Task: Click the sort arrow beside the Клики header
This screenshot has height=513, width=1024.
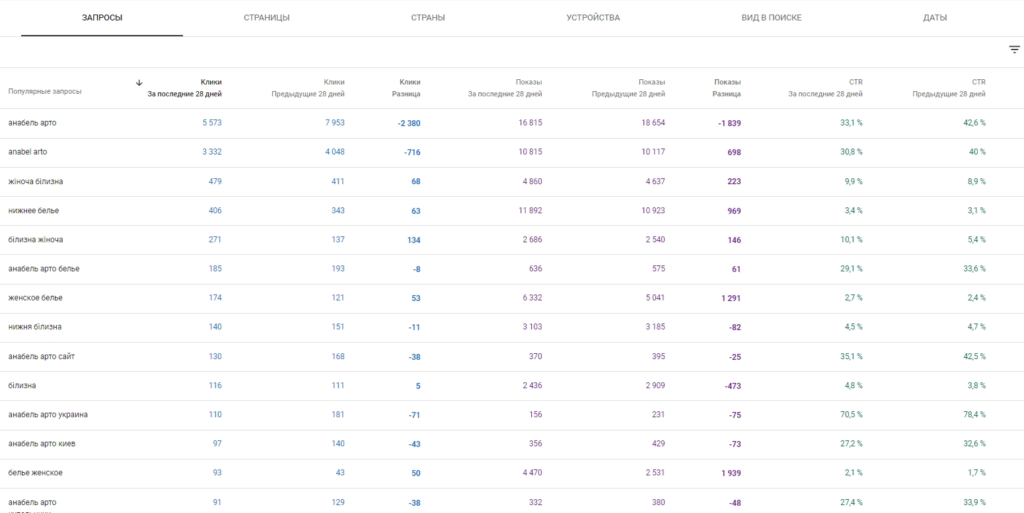Action: tap(139, 83)
